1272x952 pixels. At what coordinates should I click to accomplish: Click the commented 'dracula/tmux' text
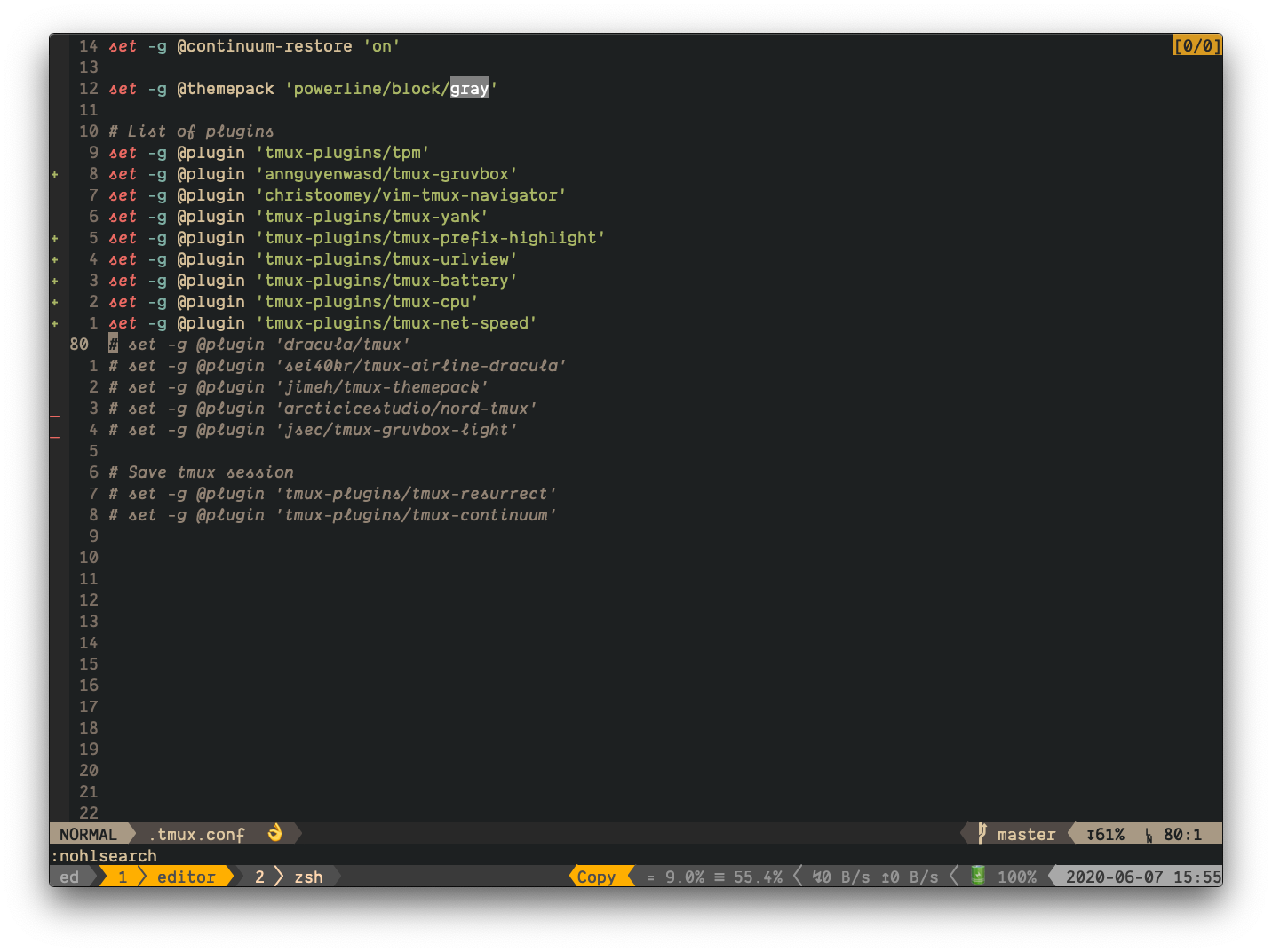pos(343,344)
